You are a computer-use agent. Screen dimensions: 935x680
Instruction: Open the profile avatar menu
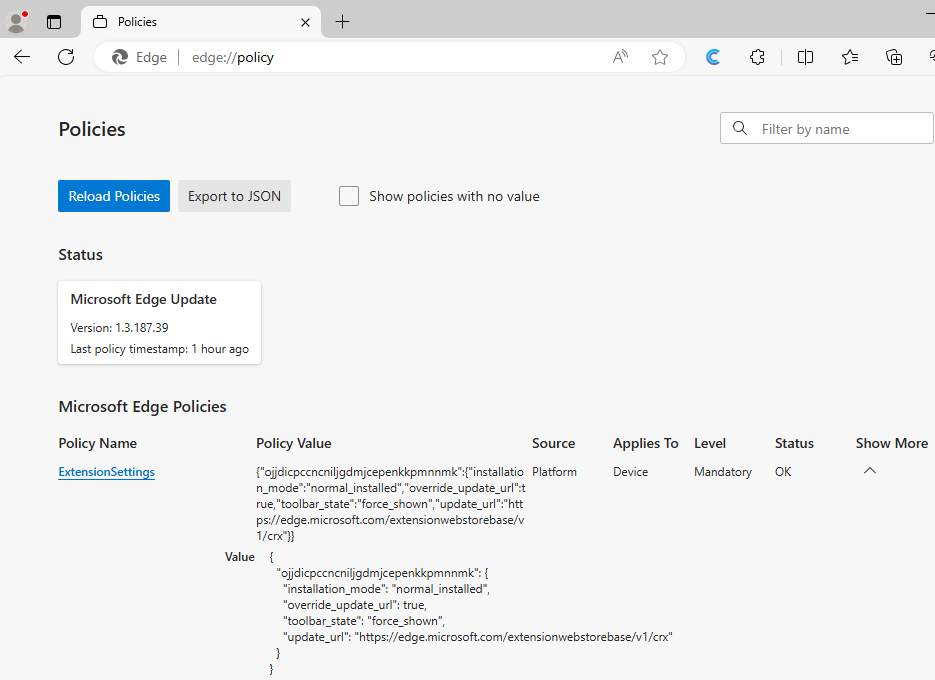click(17, 21)
